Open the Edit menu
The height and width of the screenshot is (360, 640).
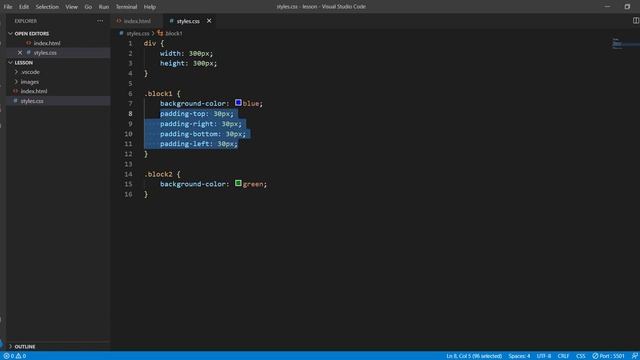click(x=24, y=7)
